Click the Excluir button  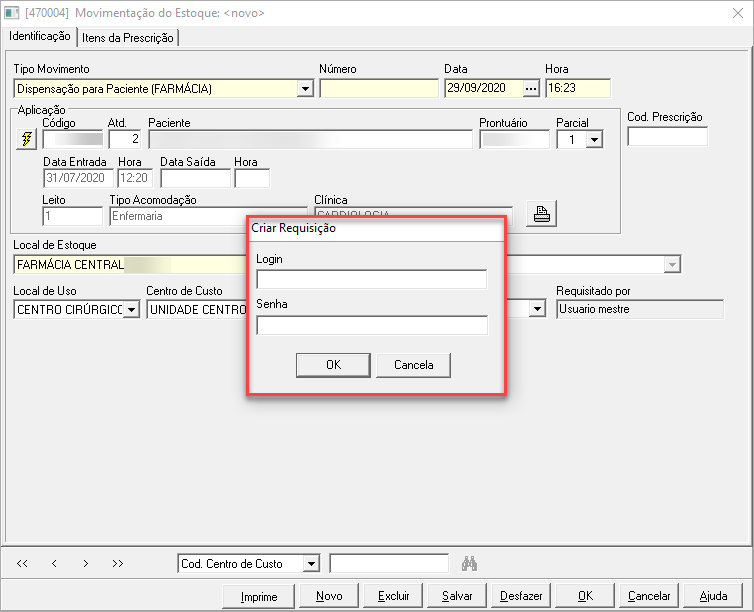393,596
